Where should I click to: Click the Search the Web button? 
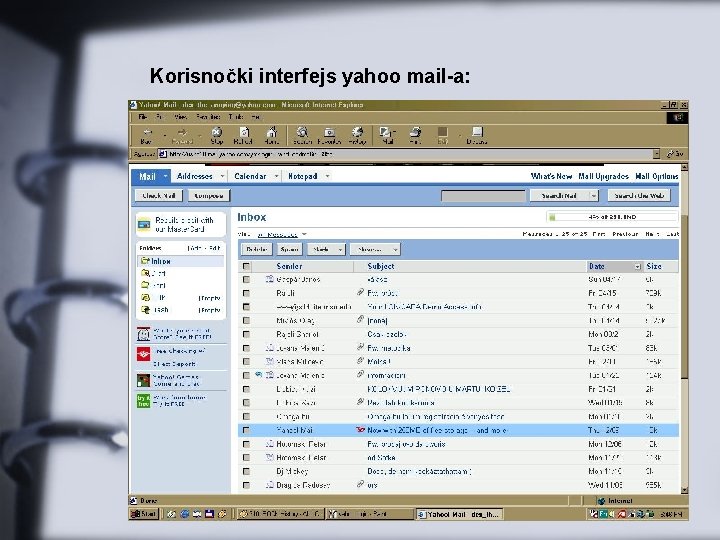tap(639, 196)
